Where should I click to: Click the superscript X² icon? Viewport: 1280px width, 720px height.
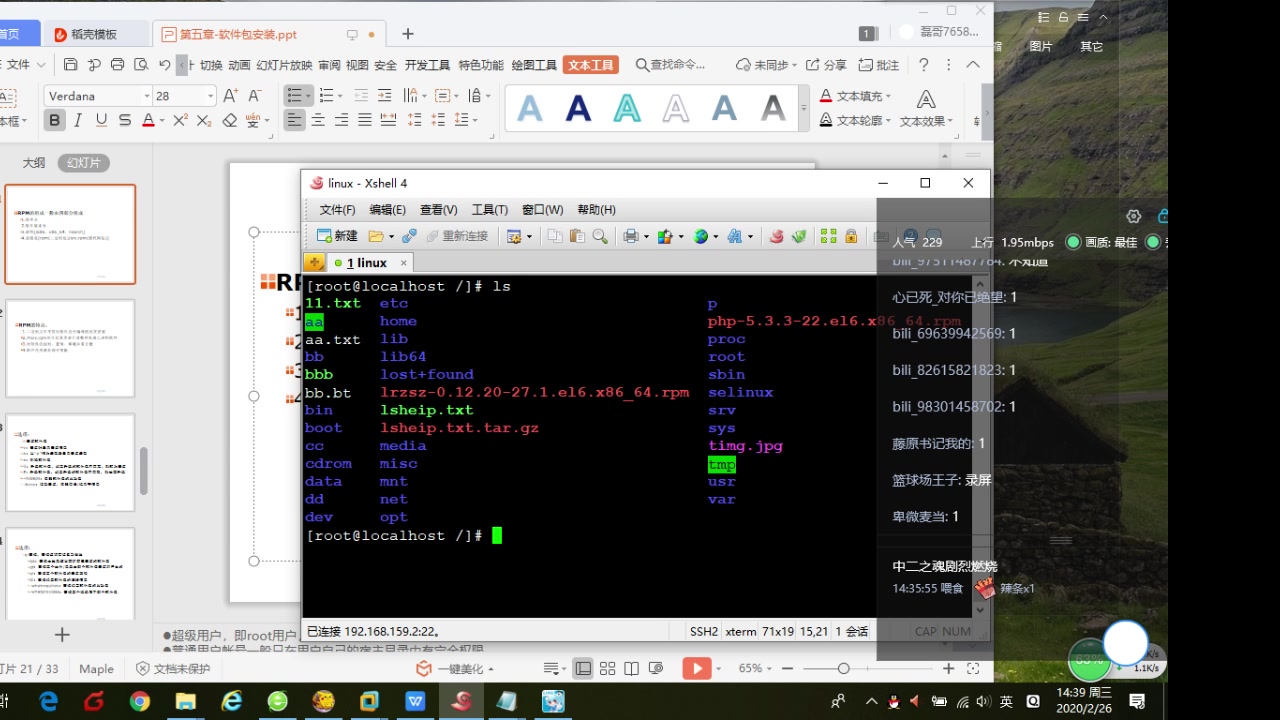[x=180, y=120]
